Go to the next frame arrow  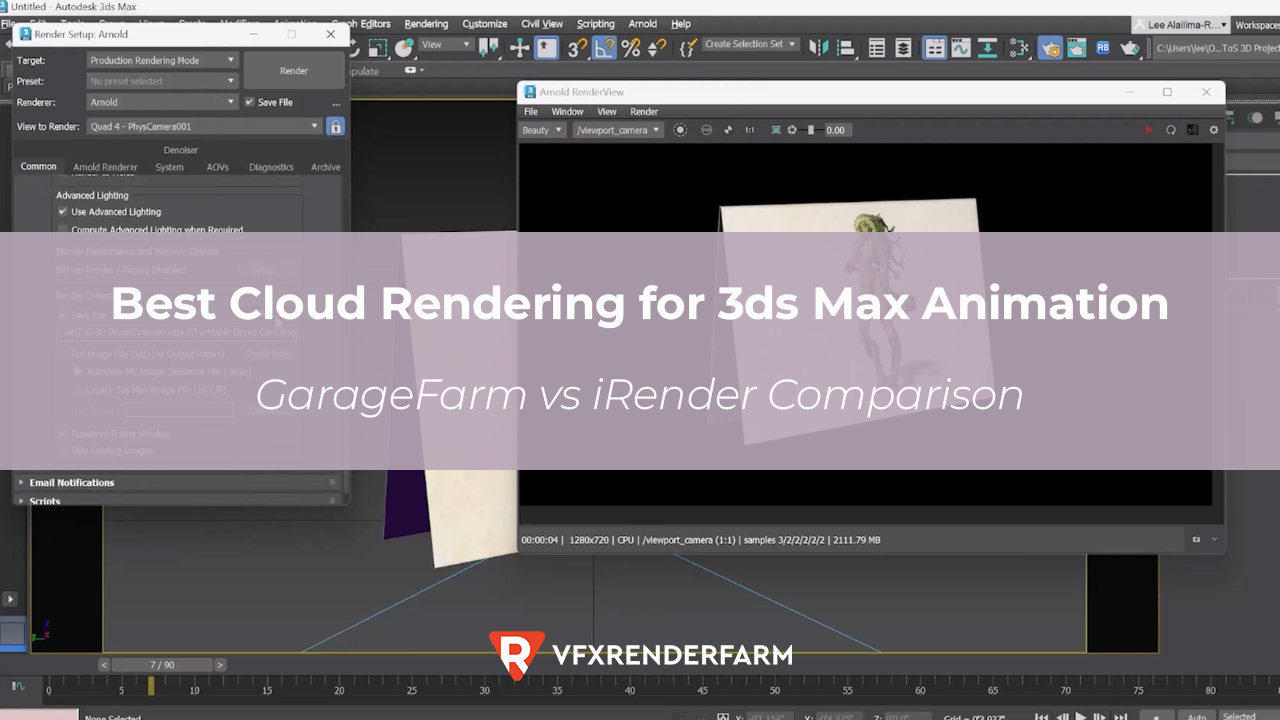point(220,665)
